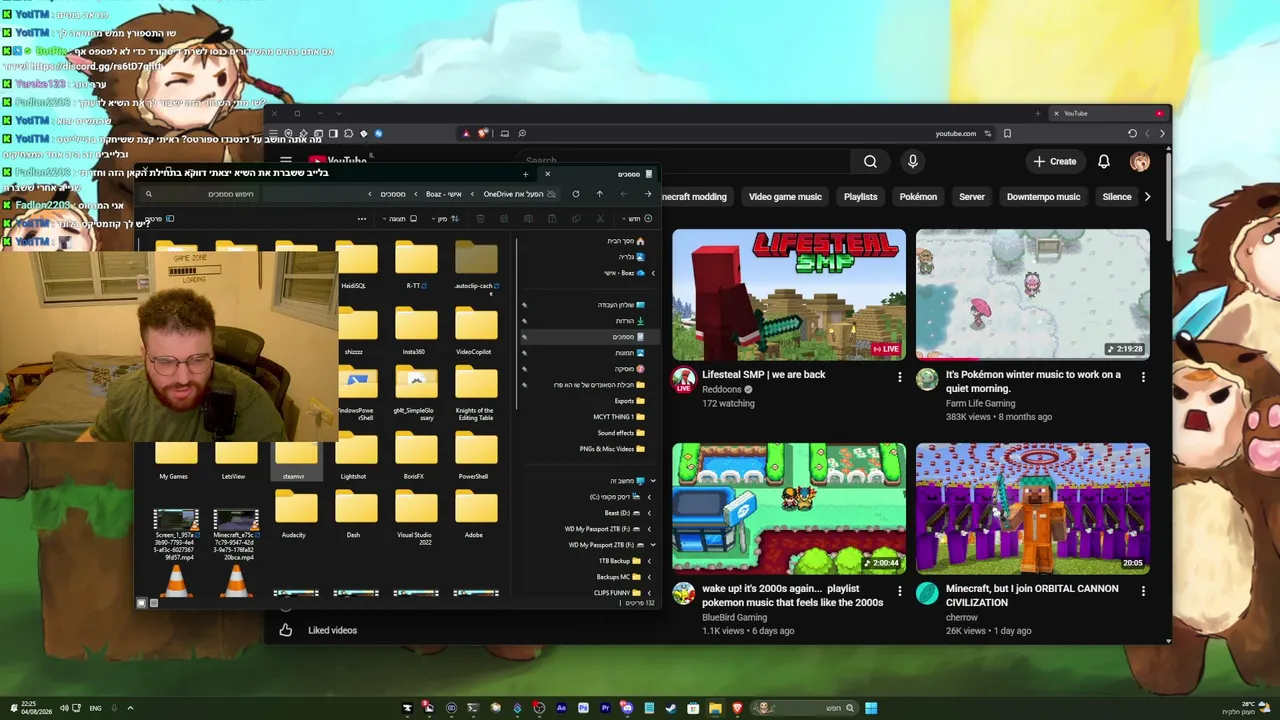Select the Adobe folder icon
1280x720 pixels.
(x=476, y=508)
